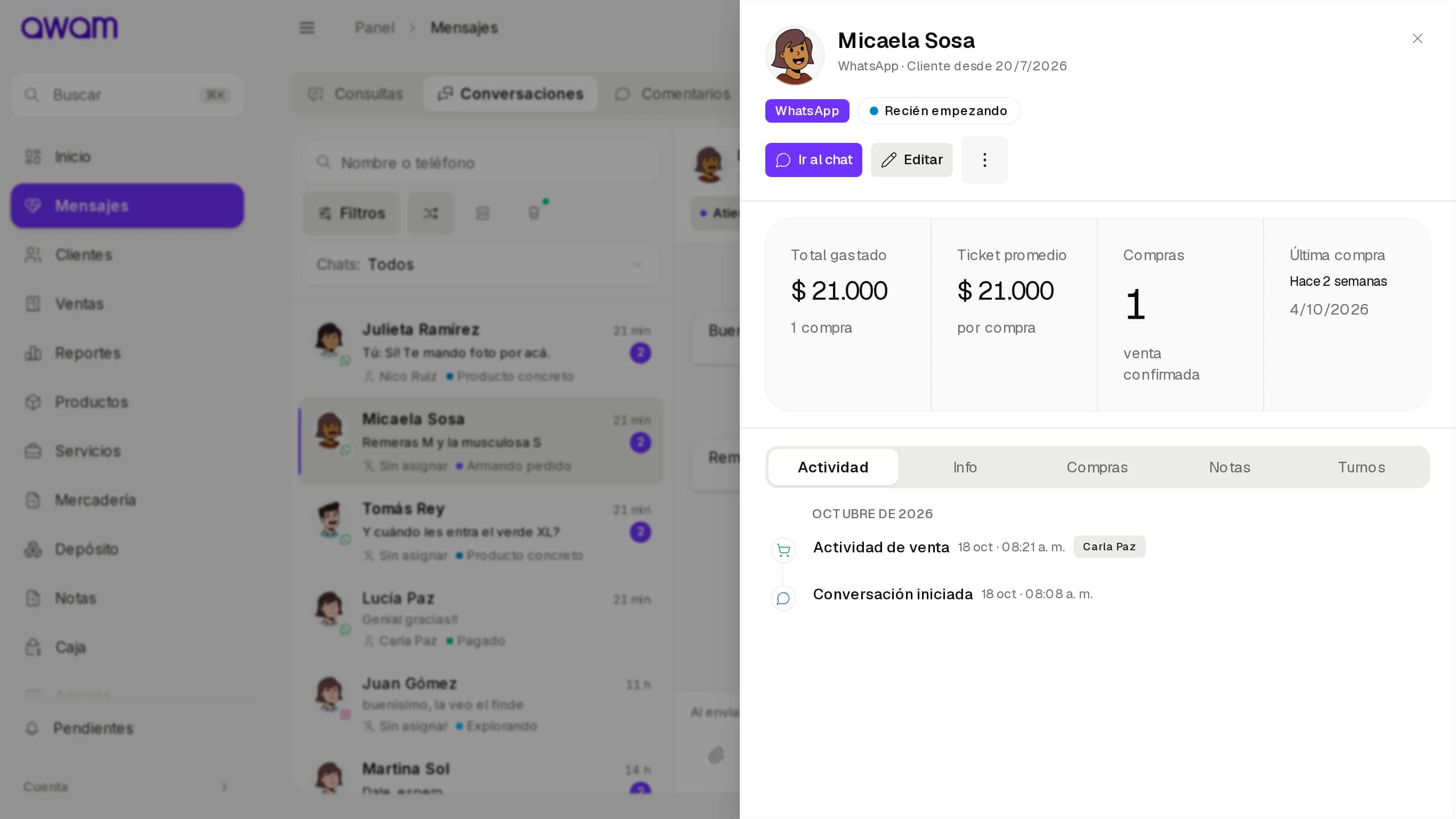Screen dimensions: 1456x819
Task: Open the three-dot more options menu
Action: 984,160
